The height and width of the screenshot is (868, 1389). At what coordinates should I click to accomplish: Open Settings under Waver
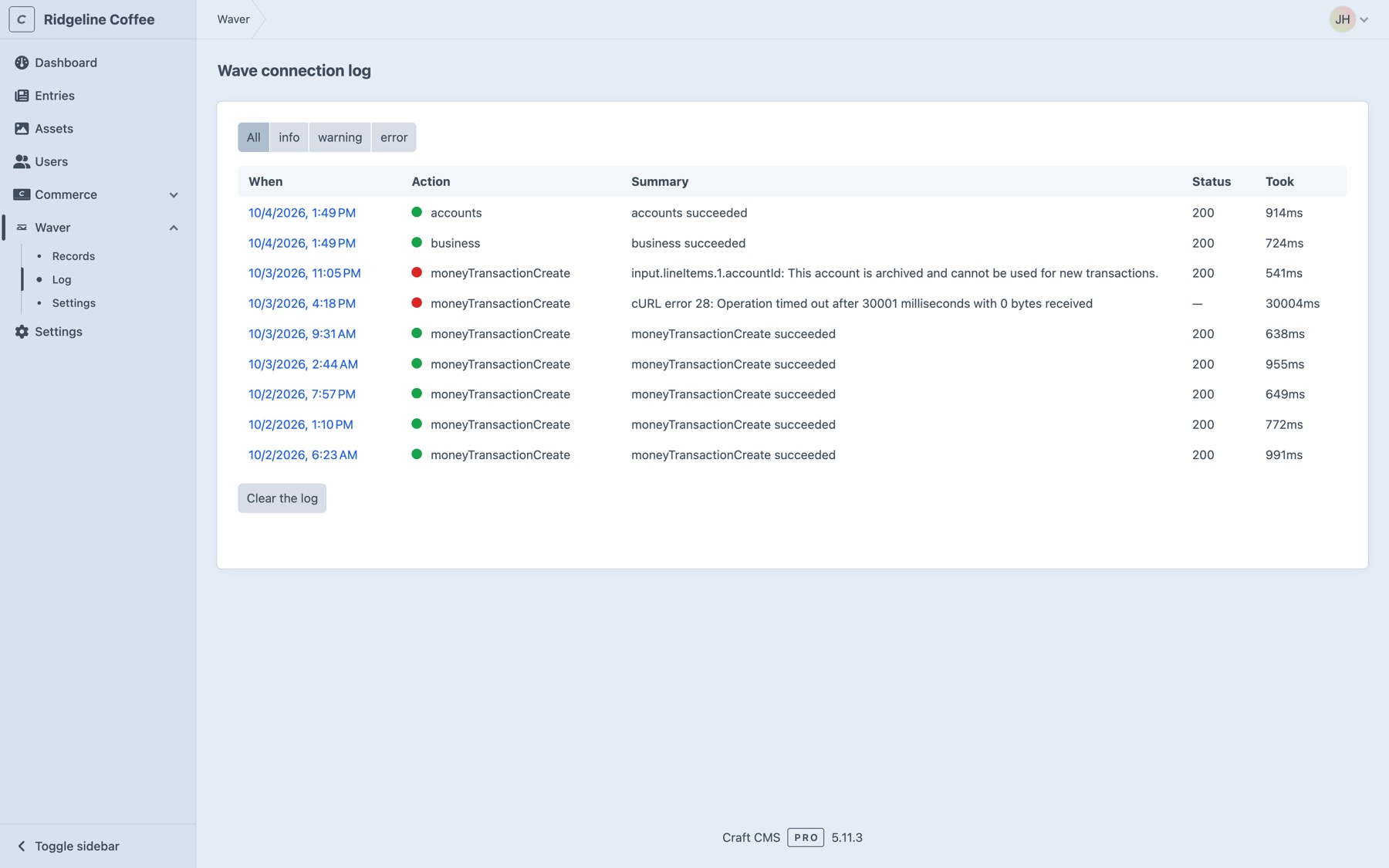(x=74, y=303)
